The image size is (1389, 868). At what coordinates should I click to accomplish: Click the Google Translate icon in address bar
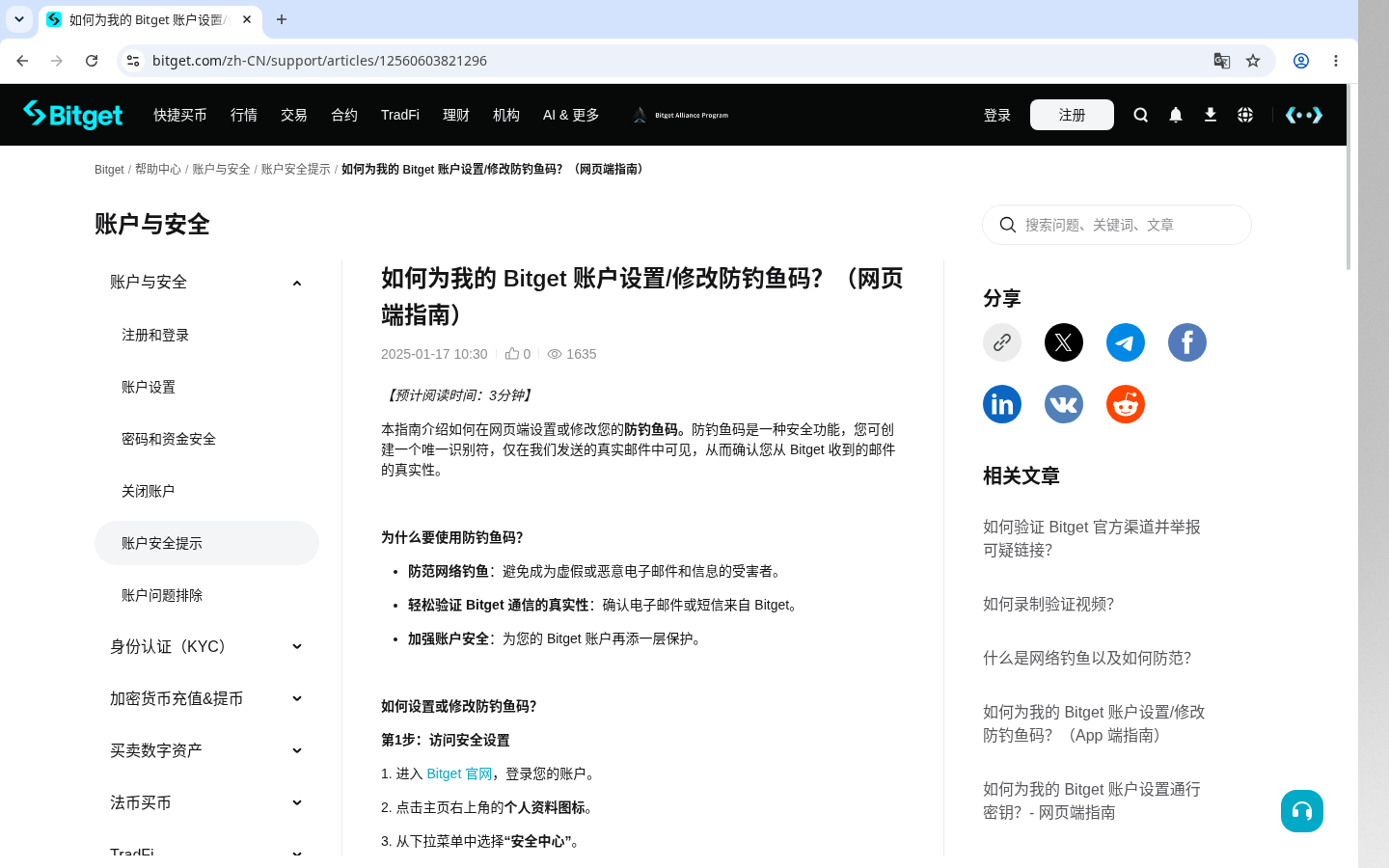[1222, 61]
